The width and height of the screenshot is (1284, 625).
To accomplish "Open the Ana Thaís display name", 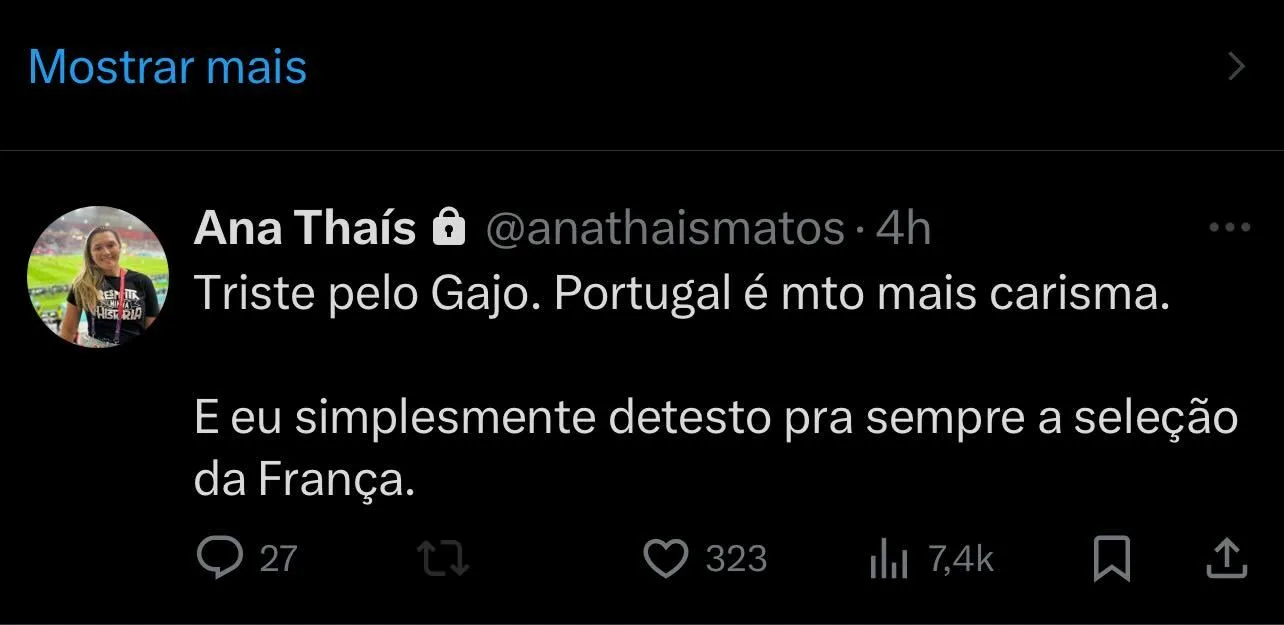I will coord(304,229).
